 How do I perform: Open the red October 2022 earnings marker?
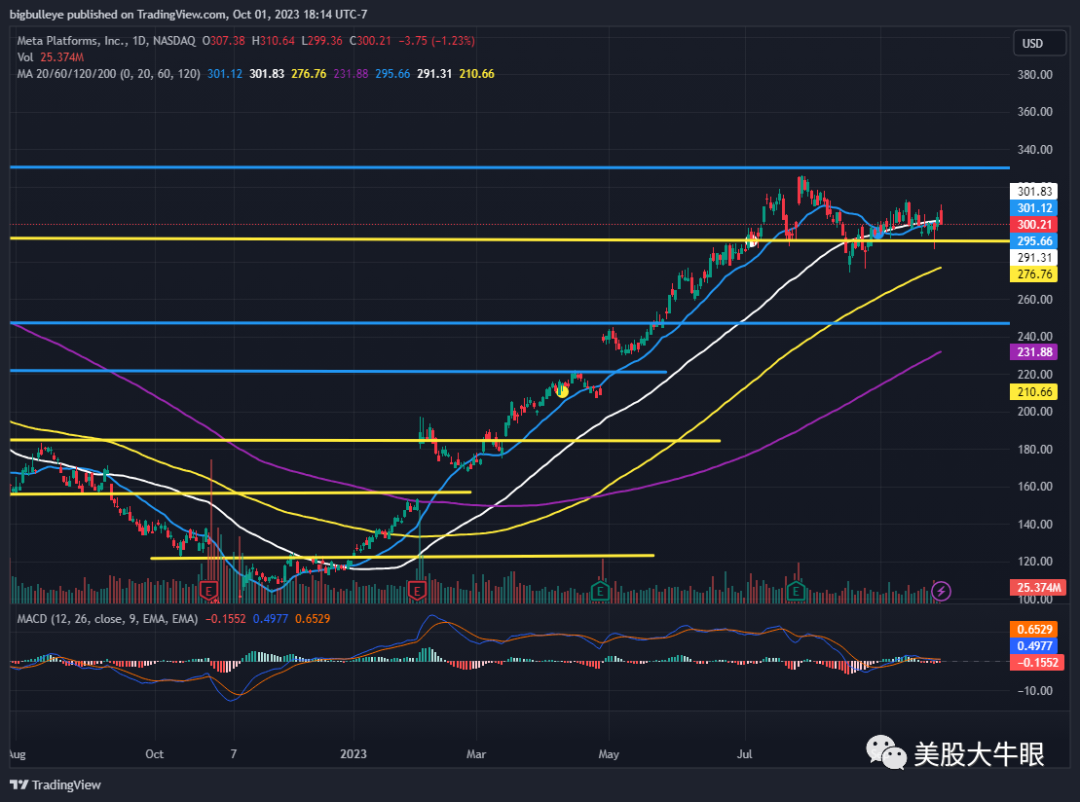208,590
